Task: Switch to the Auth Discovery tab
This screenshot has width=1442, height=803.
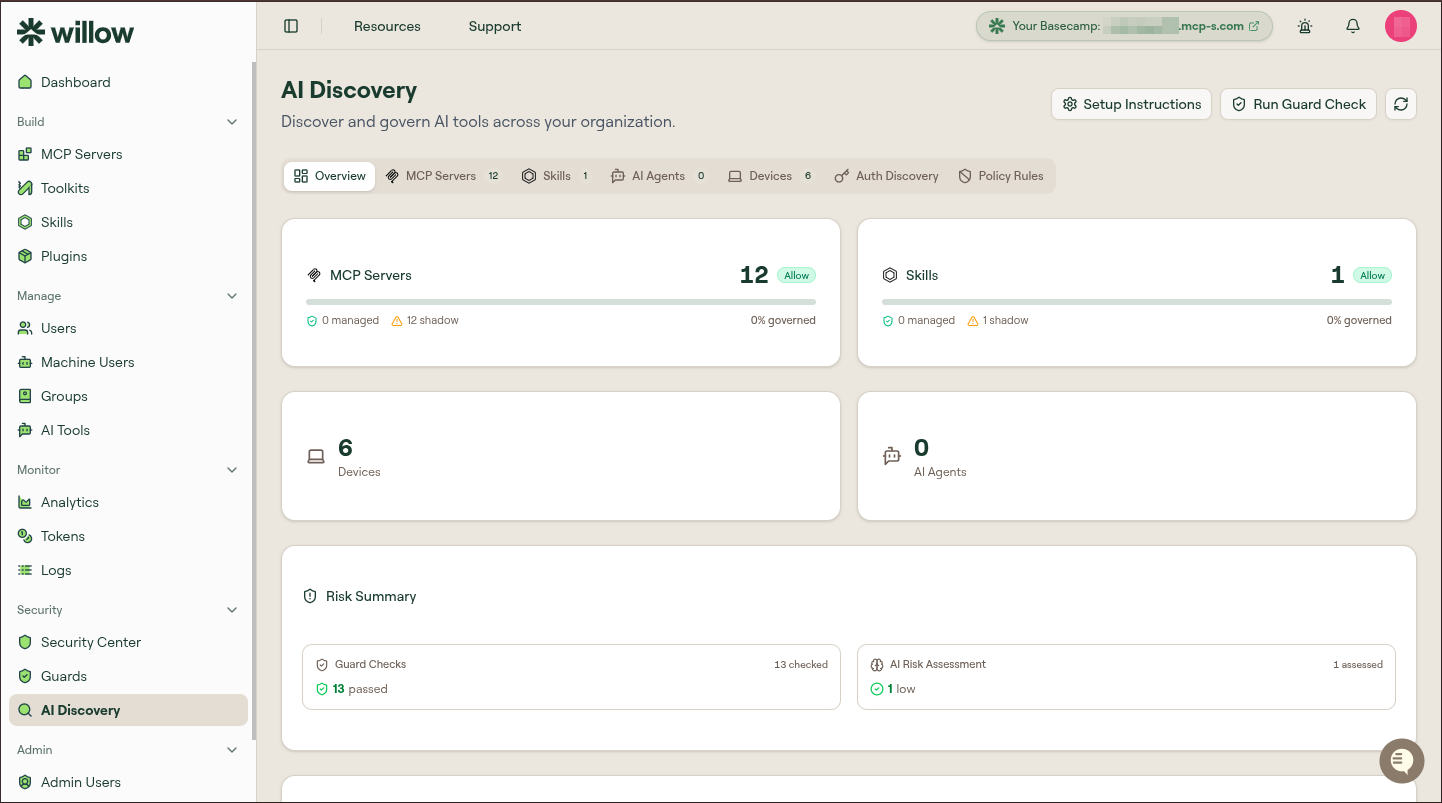Action: click(887, 176)
